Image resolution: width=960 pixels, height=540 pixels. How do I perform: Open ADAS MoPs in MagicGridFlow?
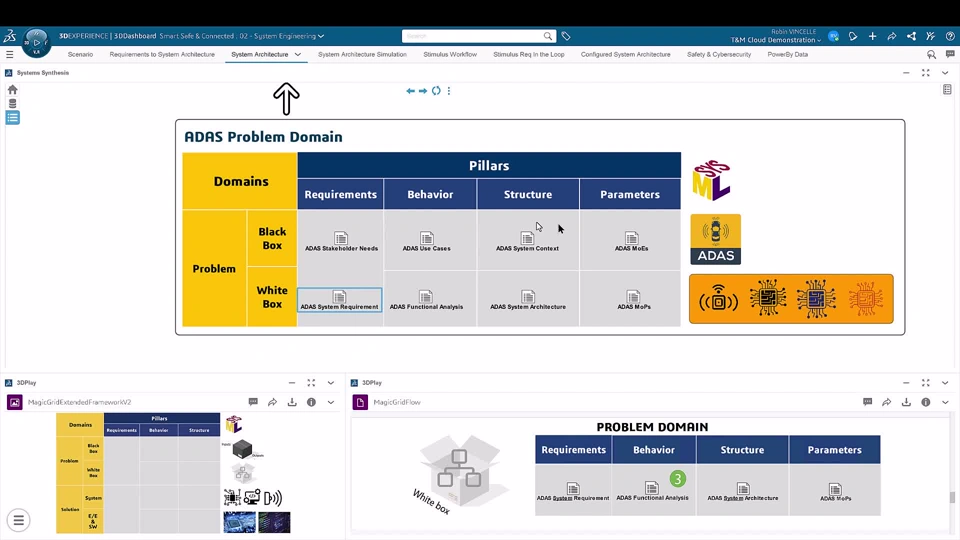(x=835, y=492)
